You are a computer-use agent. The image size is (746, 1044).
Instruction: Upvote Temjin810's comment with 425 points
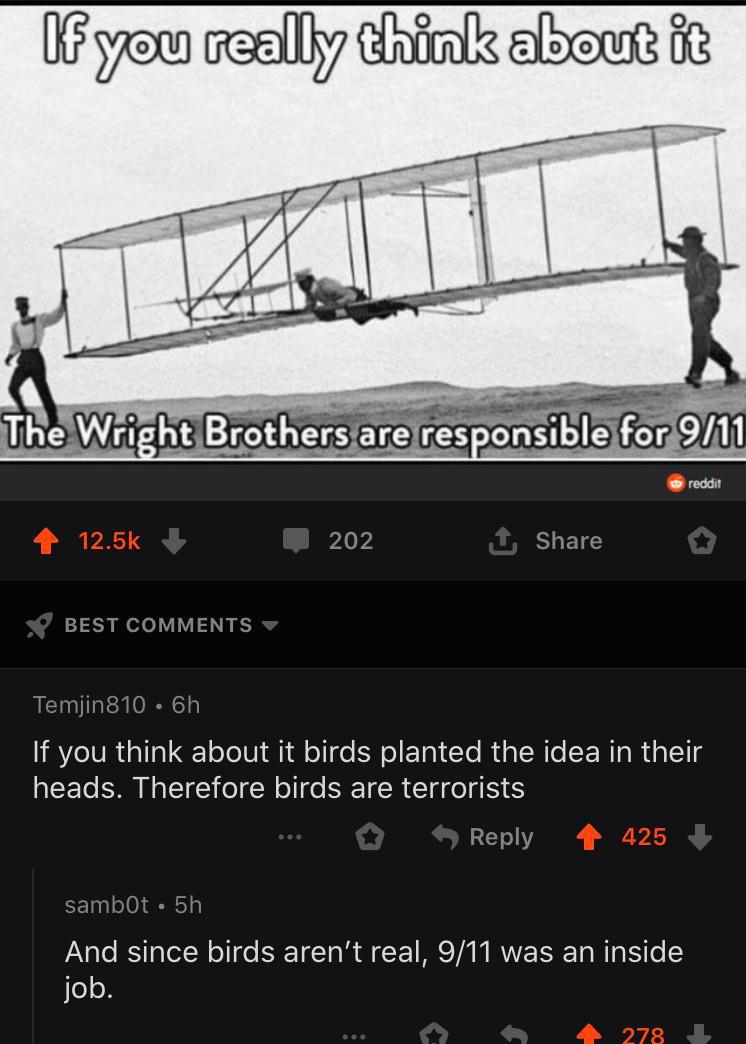(588, 837)
